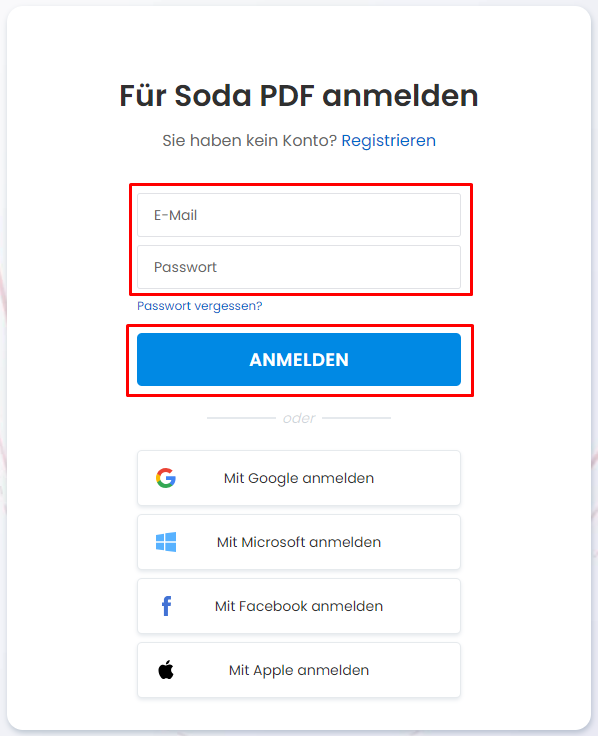The width and height of the screenshot is (598, 736).
Task: Click the Google G logo icon
Action: 166,478
